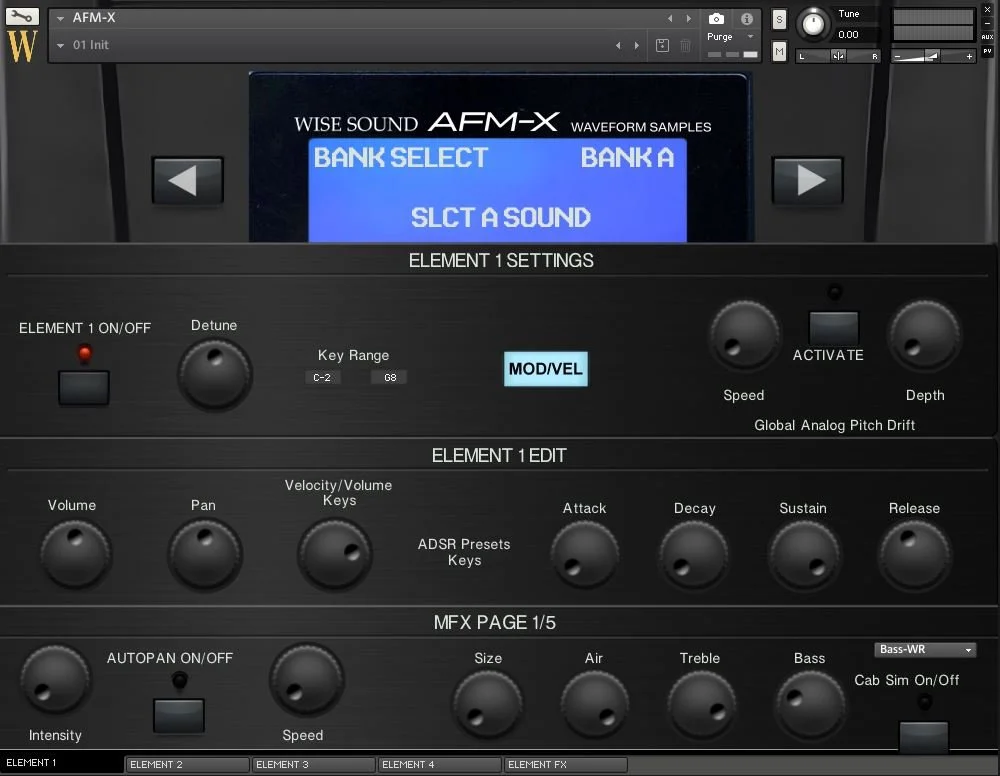
Task: Click the Air knob
Action: (594, 705)
